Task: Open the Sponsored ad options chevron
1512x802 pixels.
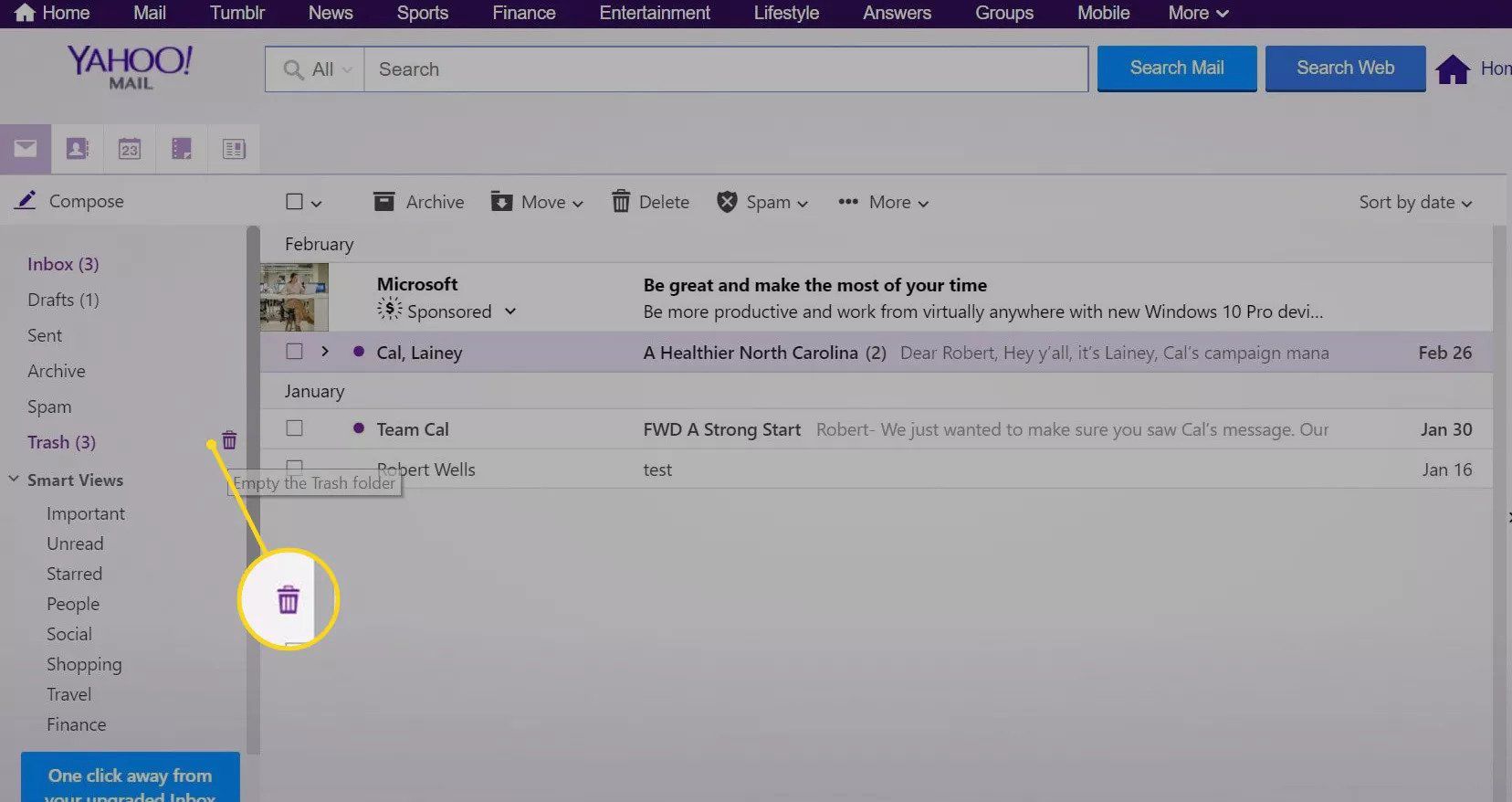Action: click(510, 311)
